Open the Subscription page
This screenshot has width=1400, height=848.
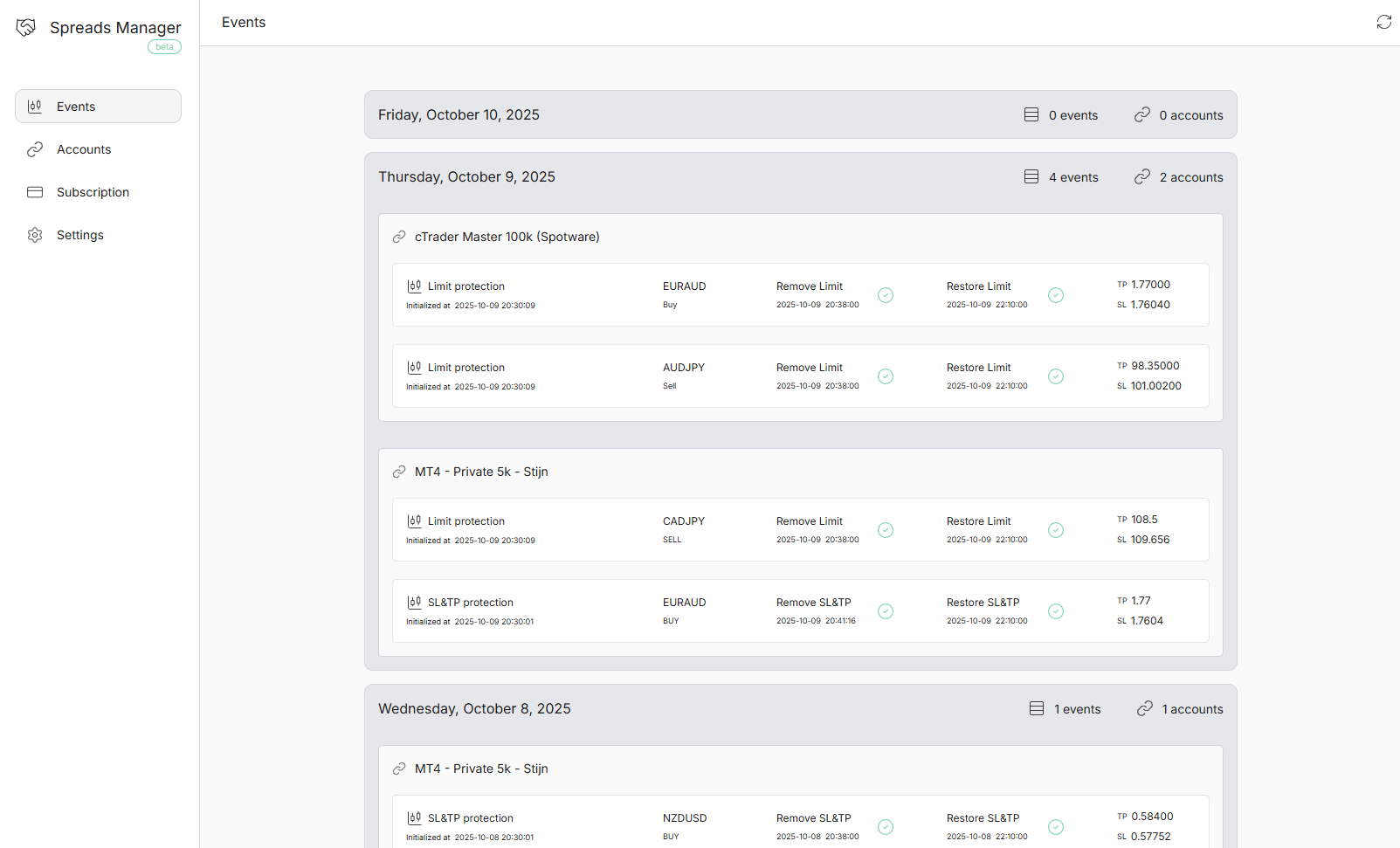pyautogui.click(x=93, y=192)
